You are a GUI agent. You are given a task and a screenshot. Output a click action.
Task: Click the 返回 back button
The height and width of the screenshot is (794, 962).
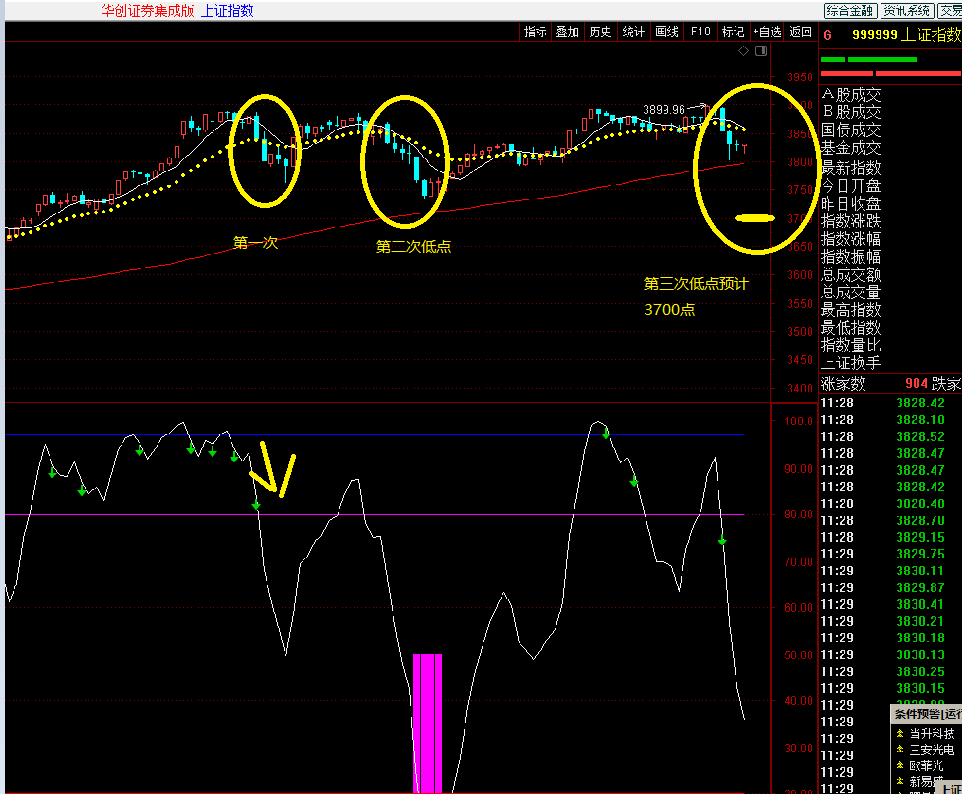tap(800, 32)
